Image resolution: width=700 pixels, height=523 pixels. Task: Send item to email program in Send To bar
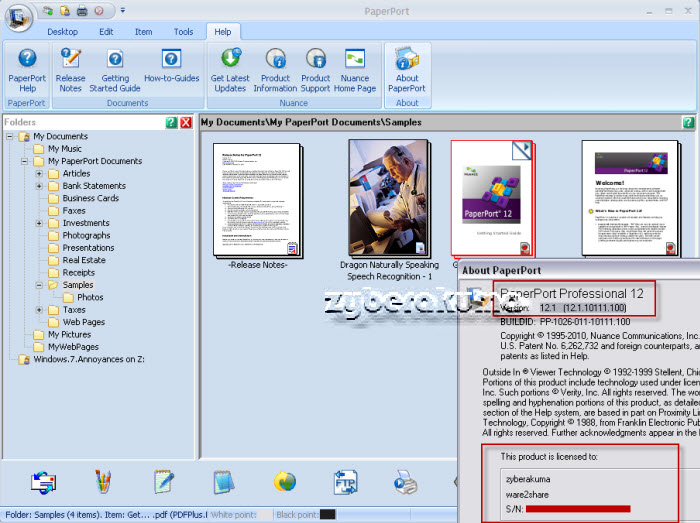[43, 482]
